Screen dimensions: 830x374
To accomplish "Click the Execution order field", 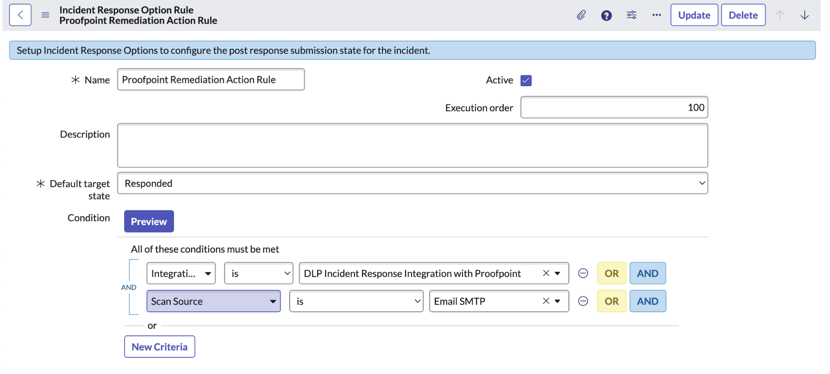I will click(614, 107).
